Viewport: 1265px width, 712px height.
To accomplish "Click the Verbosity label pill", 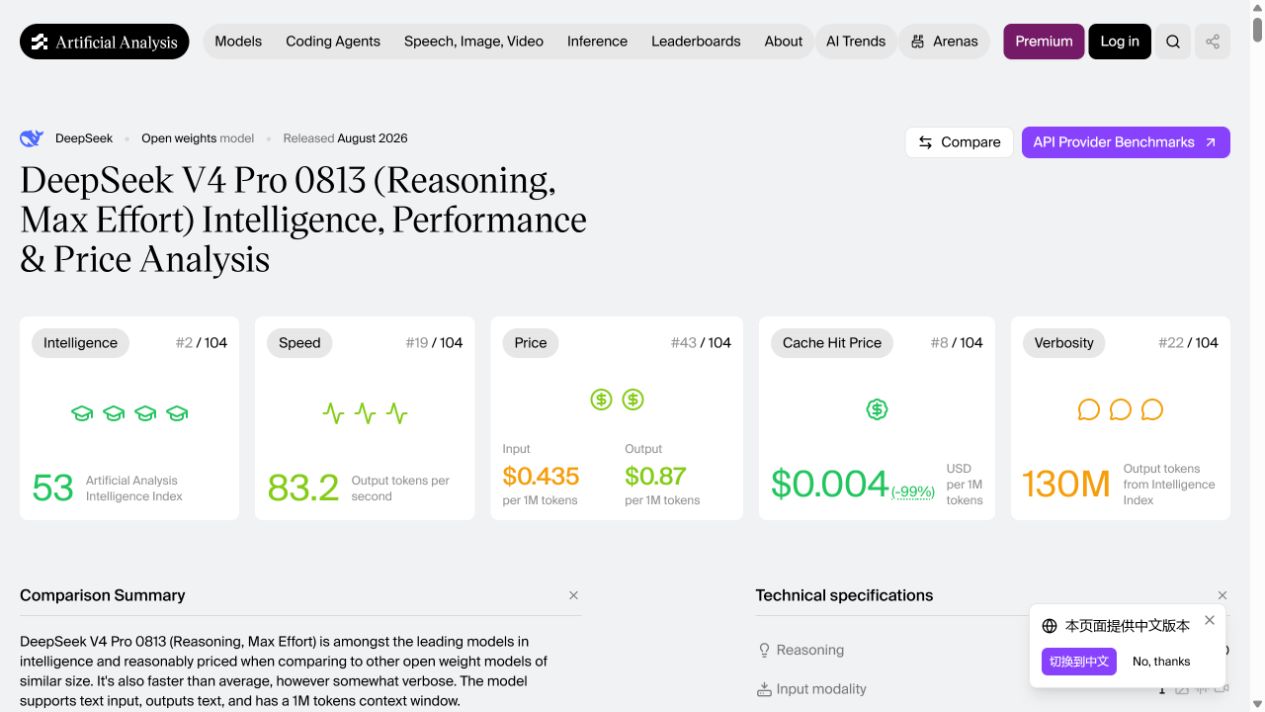I will point(1064,343).
